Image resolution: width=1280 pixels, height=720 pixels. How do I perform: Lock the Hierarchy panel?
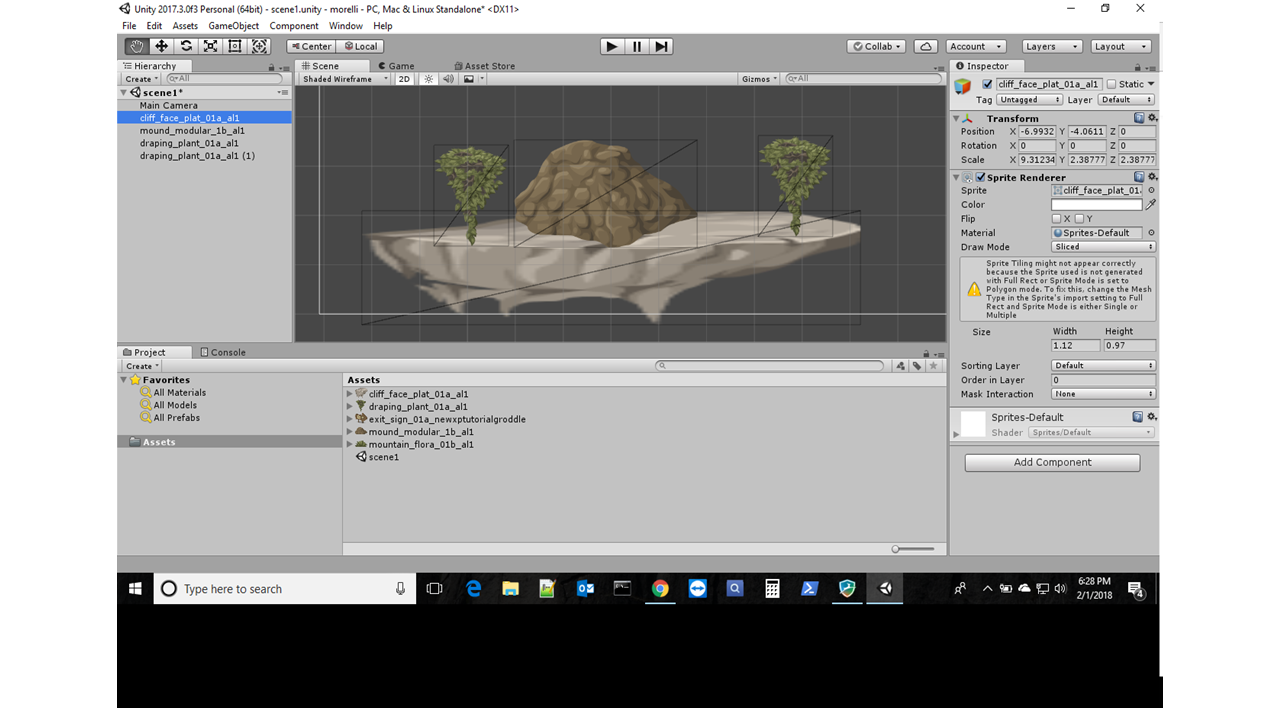271,67
